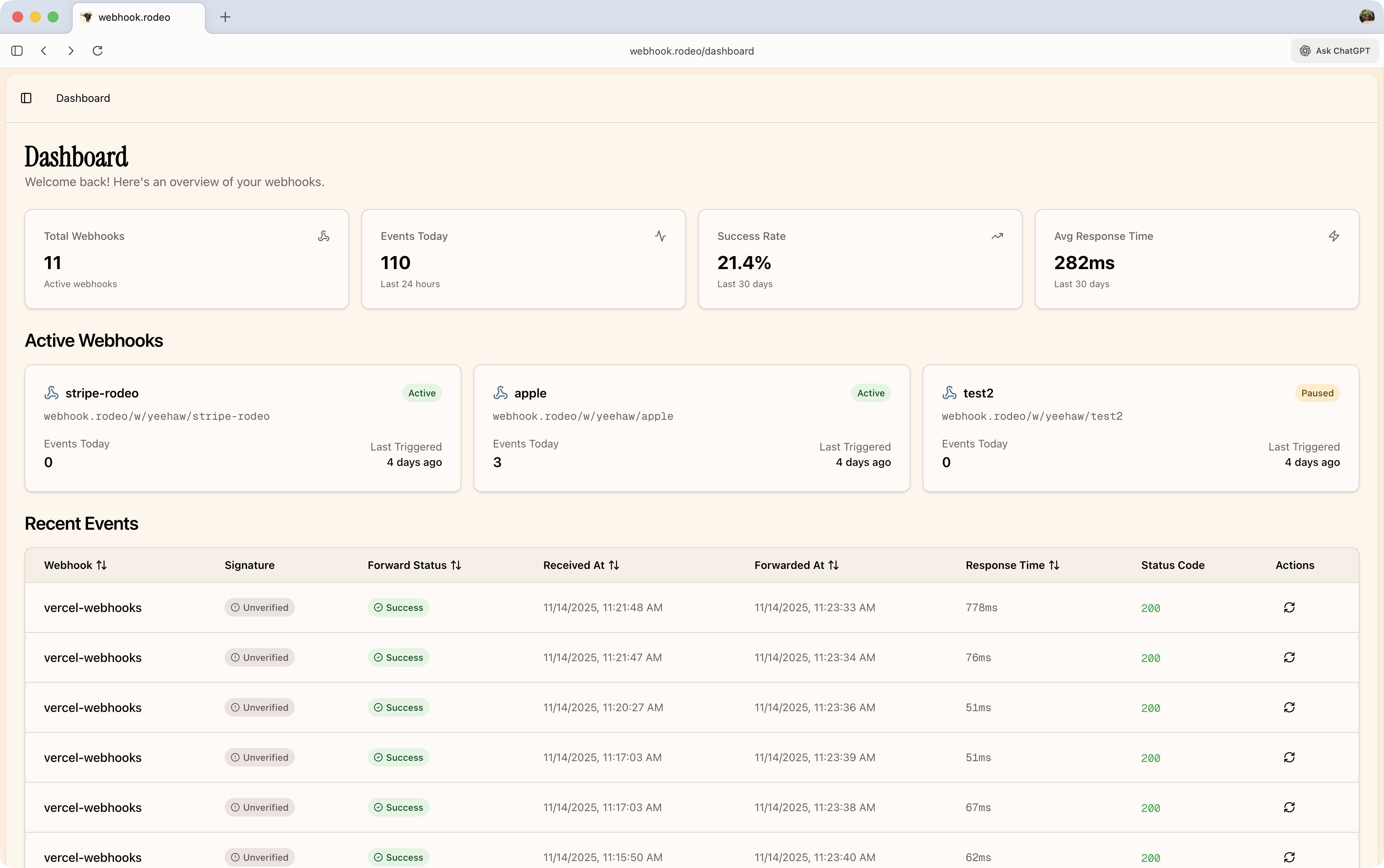1384x868 pixels.
Task: Collapse the browser sidebar panel
Action: click(x=17, y=50)
